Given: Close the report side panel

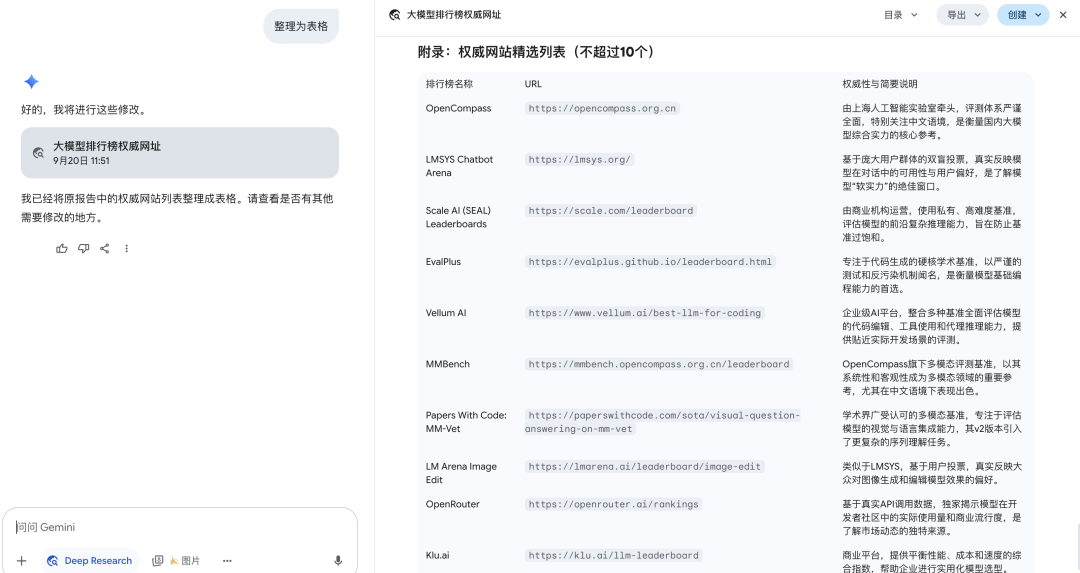Looking at the screenshot, I should click(x=1063, y=14).
